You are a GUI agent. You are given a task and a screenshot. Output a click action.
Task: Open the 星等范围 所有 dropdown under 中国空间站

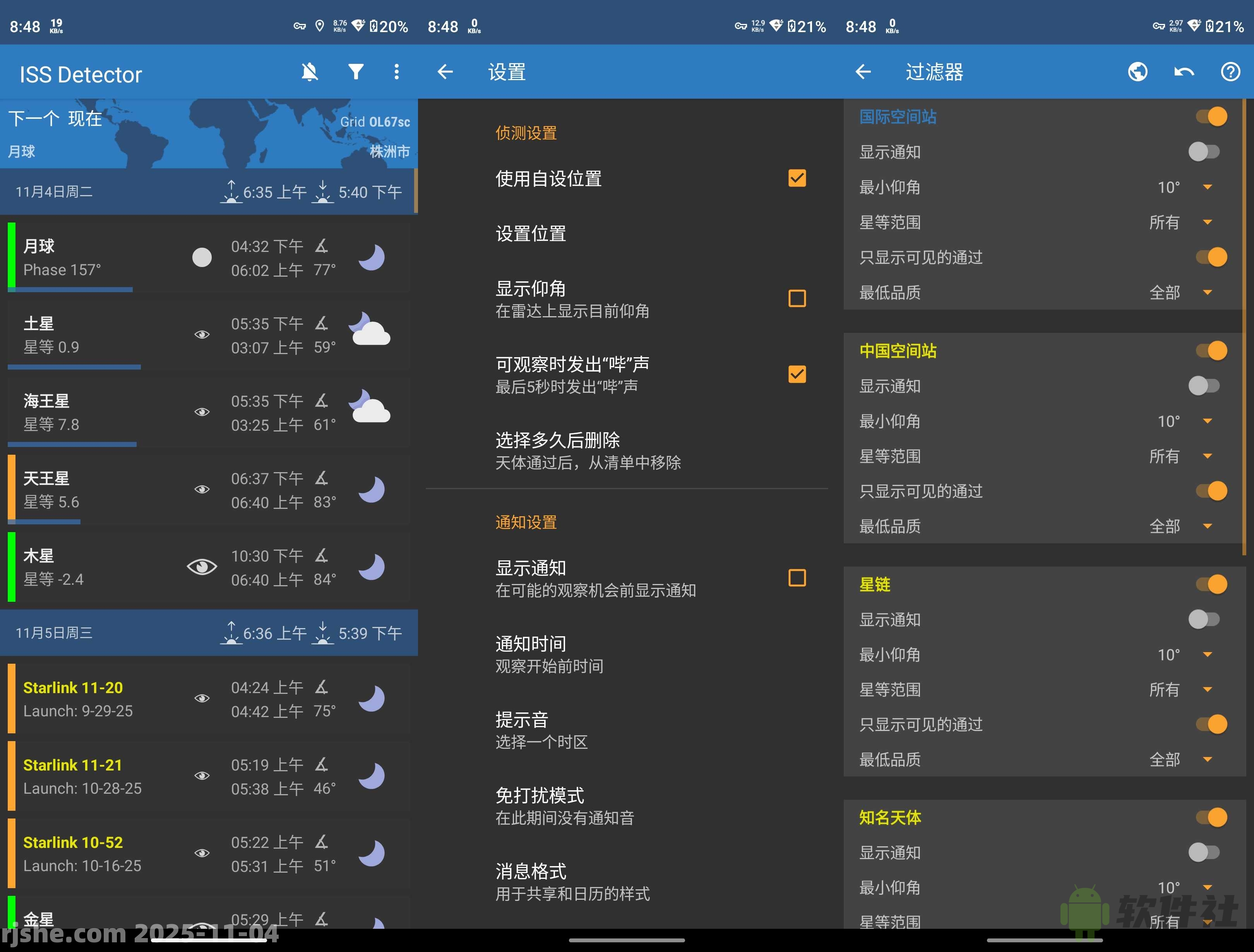(x=1206, y=456)
